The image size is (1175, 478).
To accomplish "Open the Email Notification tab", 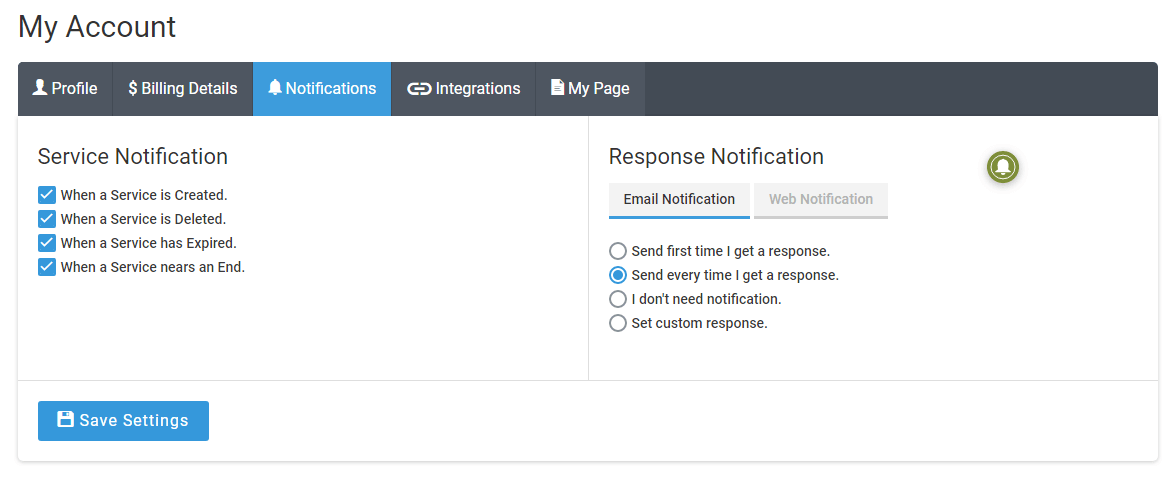I will pyautogui.click(x=679, y=200).
